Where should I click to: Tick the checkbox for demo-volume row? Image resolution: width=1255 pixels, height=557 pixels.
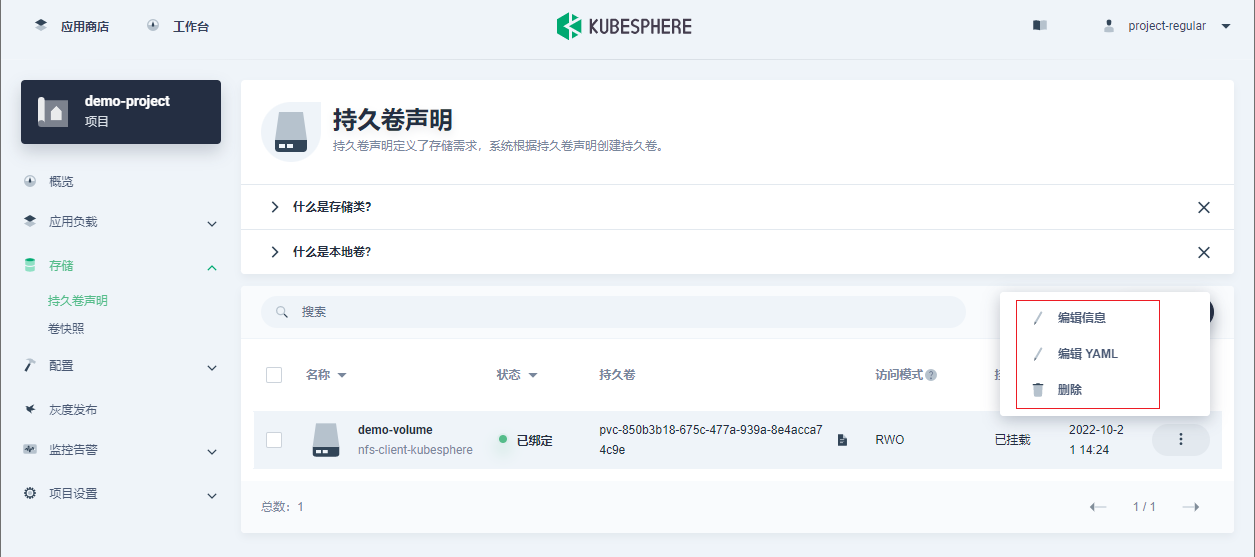click(274, 440)
